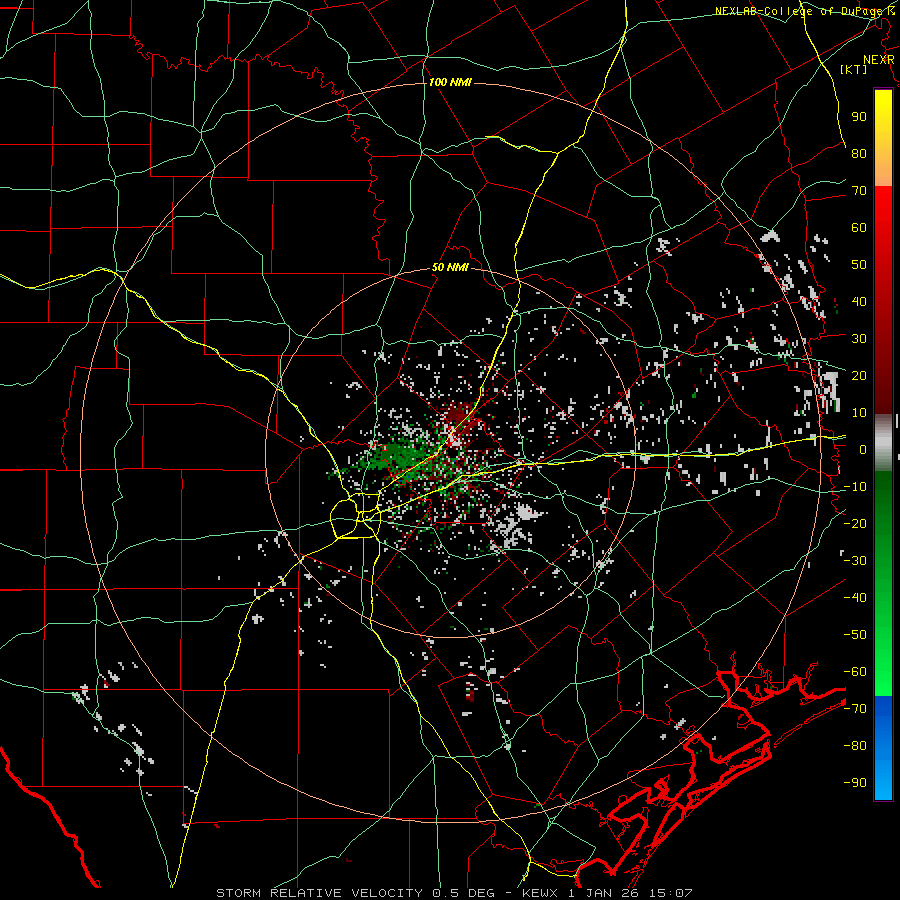This screenshot has width=900, height=900.
Task: Select the "-10" value on the velocity scale
Action: coord(855,487)
